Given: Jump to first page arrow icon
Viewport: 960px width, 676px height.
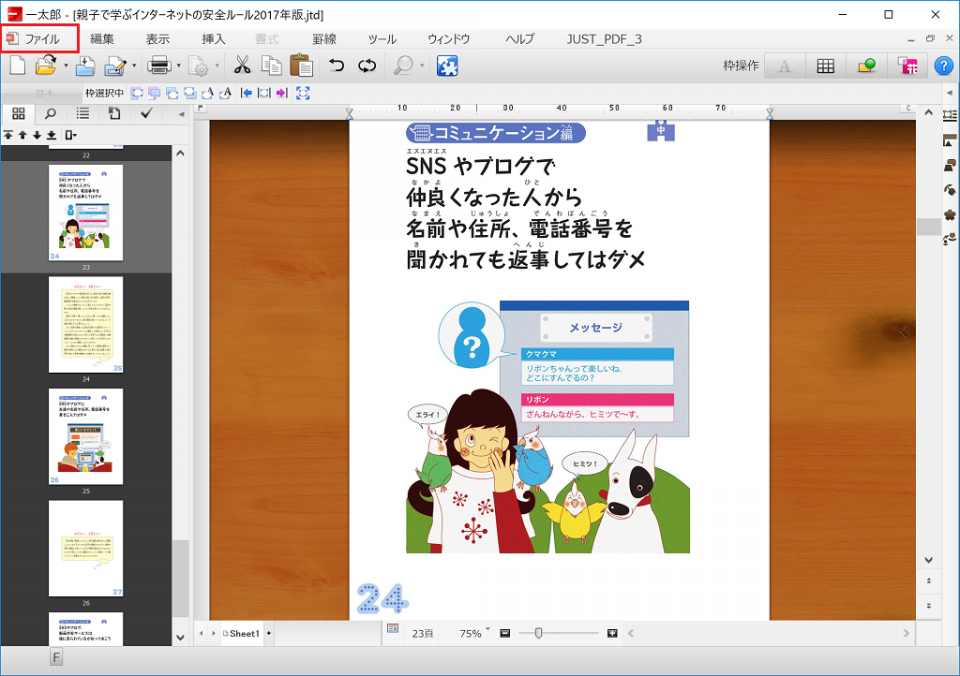Looking at the screenshot, I should (x=9, y=135).
